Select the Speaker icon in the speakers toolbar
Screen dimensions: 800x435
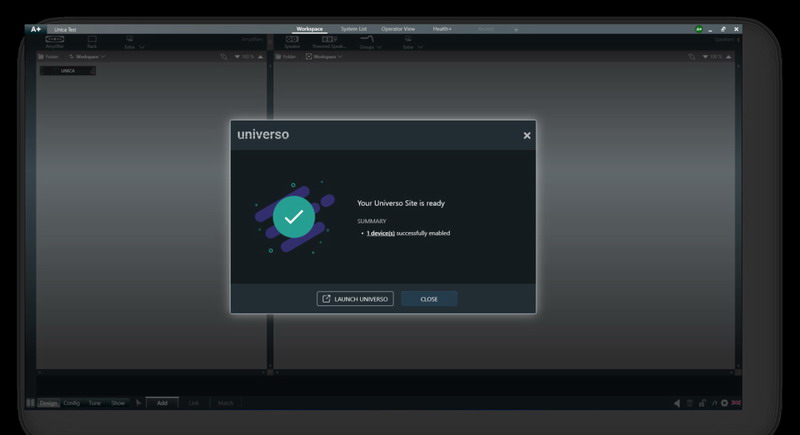click(292, 42)
